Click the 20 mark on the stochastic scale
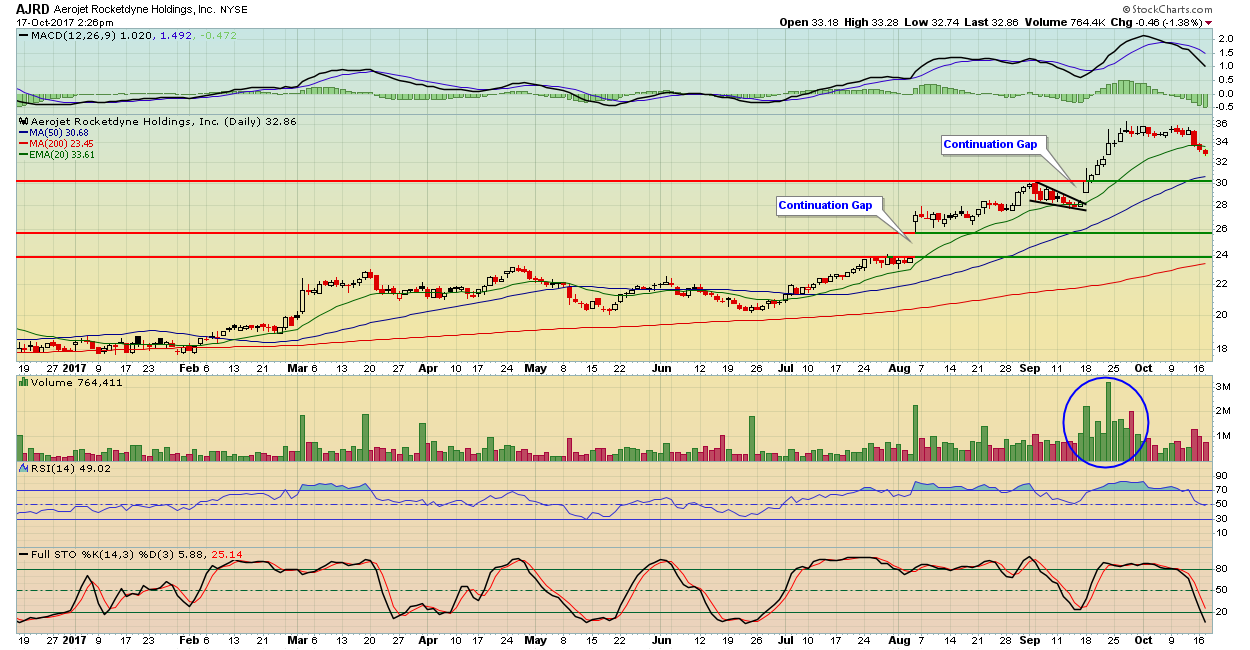 click(x=1223, y=612)
